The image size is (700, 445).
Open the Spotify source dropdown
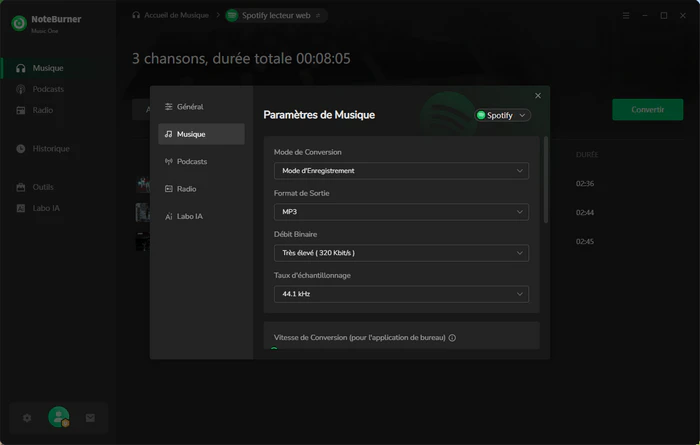coord(502,116)
